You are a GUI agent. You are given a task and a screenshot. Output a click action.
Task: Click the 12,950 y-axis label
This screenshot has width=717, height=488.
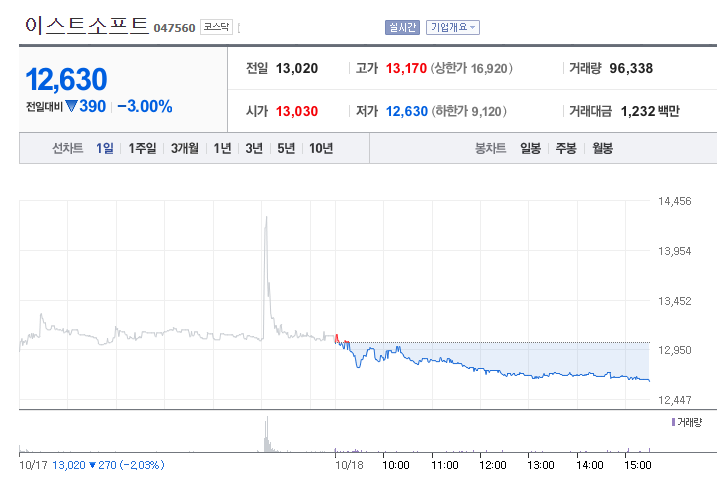(674, 350)
